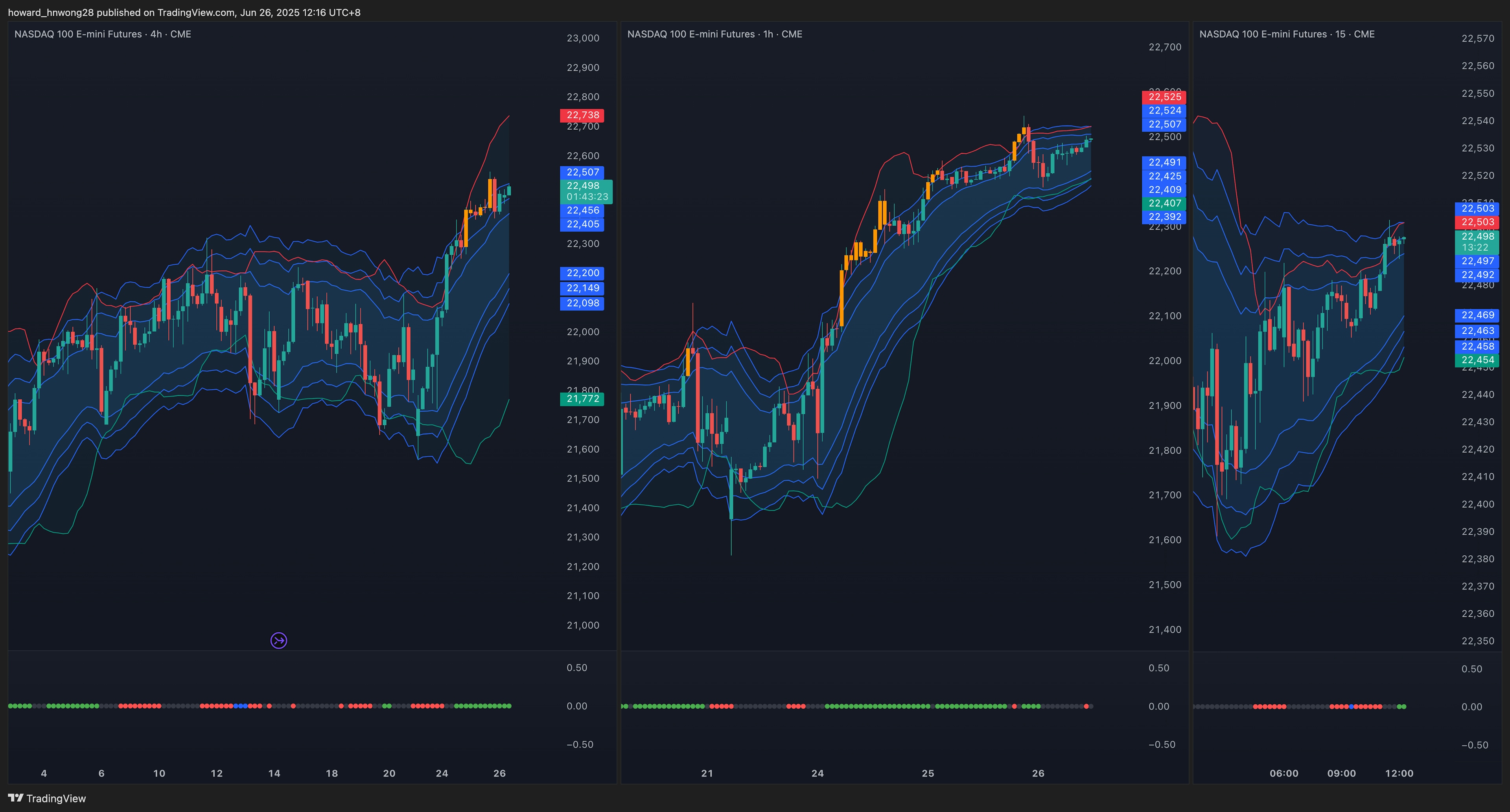Click the 22,570 tick on 15-minute price axis
This screenshot has width=1510, height=812.
point(1478,38)
